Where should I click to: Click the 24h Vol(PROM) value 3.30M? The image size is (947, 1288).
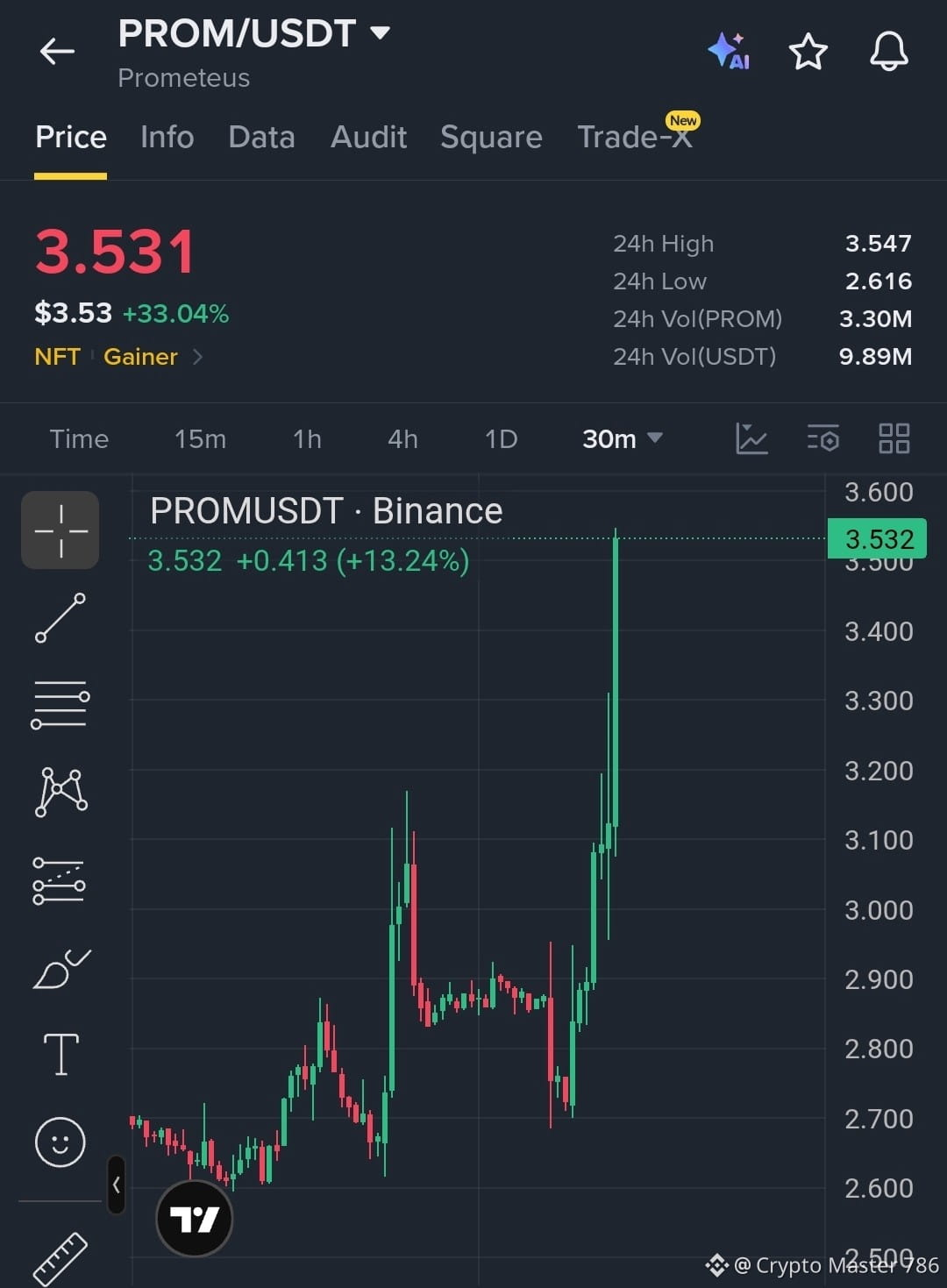point(875,318)
